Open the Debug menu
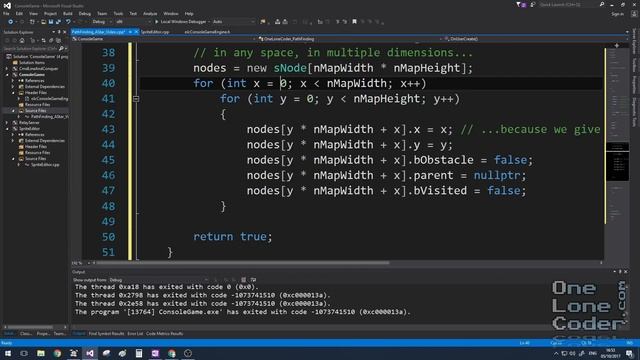640x360 pixels. (84, 13)
